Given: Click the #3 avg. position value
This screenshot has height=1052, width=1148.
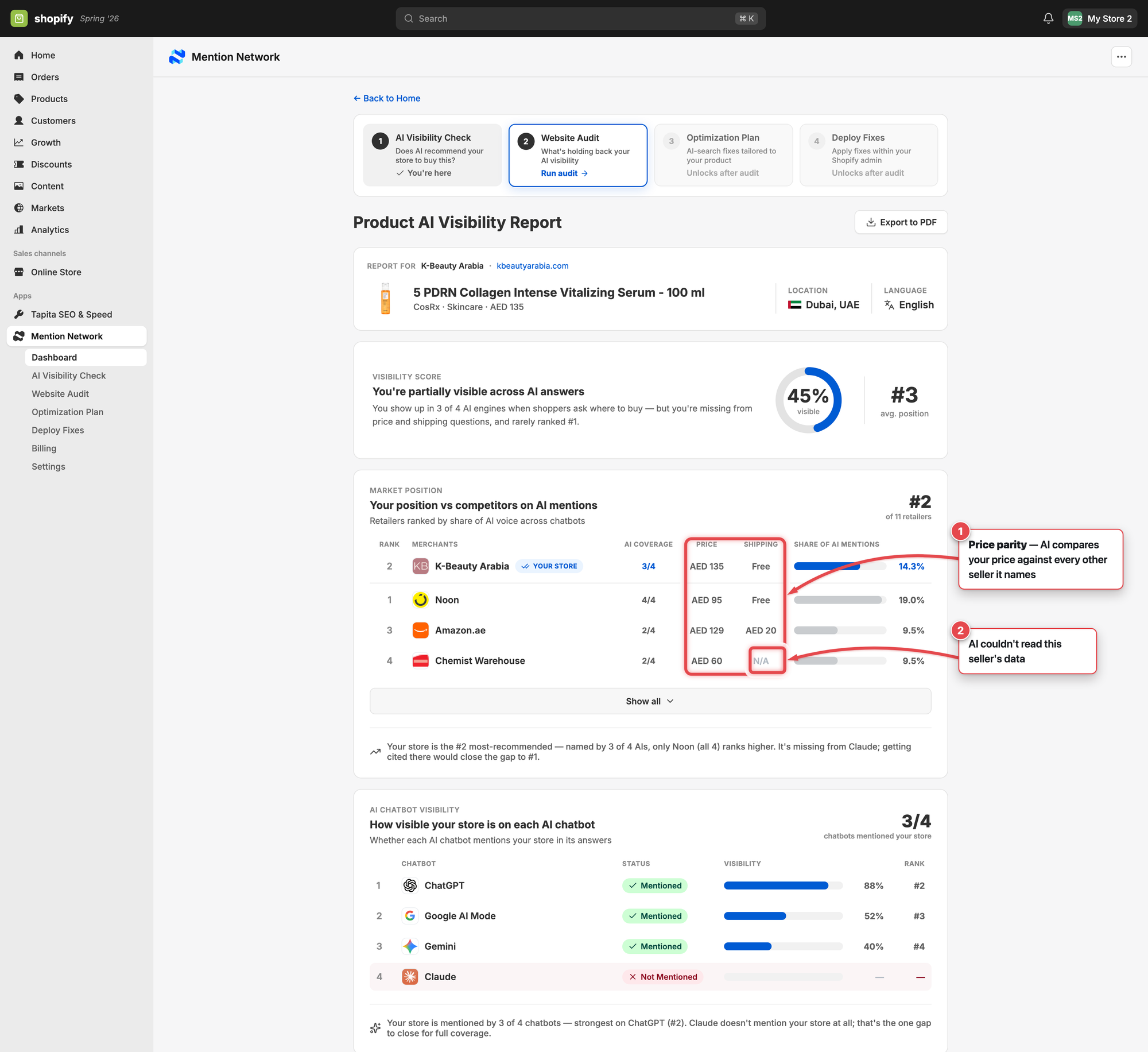Looking at the screenshot, I should click(905, 395).
